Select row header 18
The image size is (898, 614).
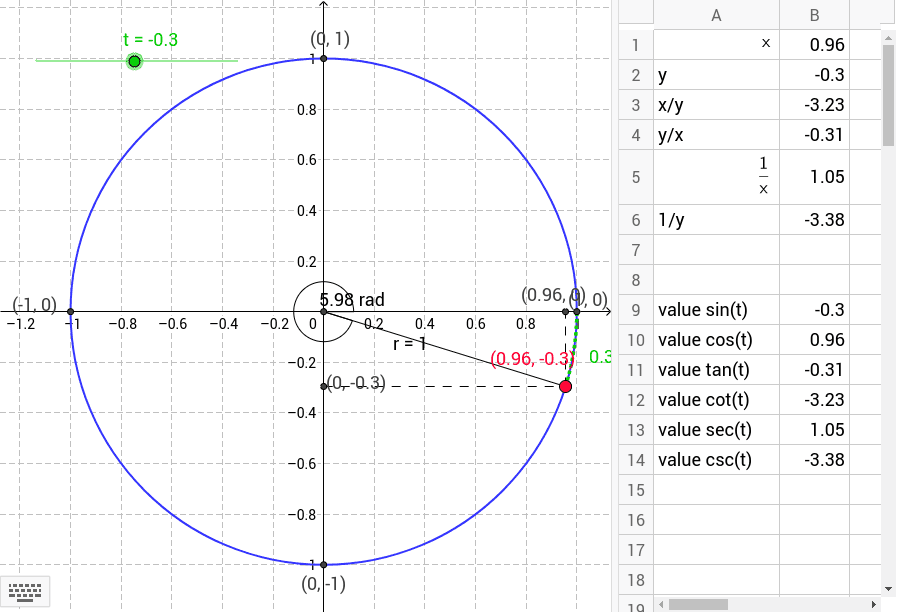(x=636, y=580)
